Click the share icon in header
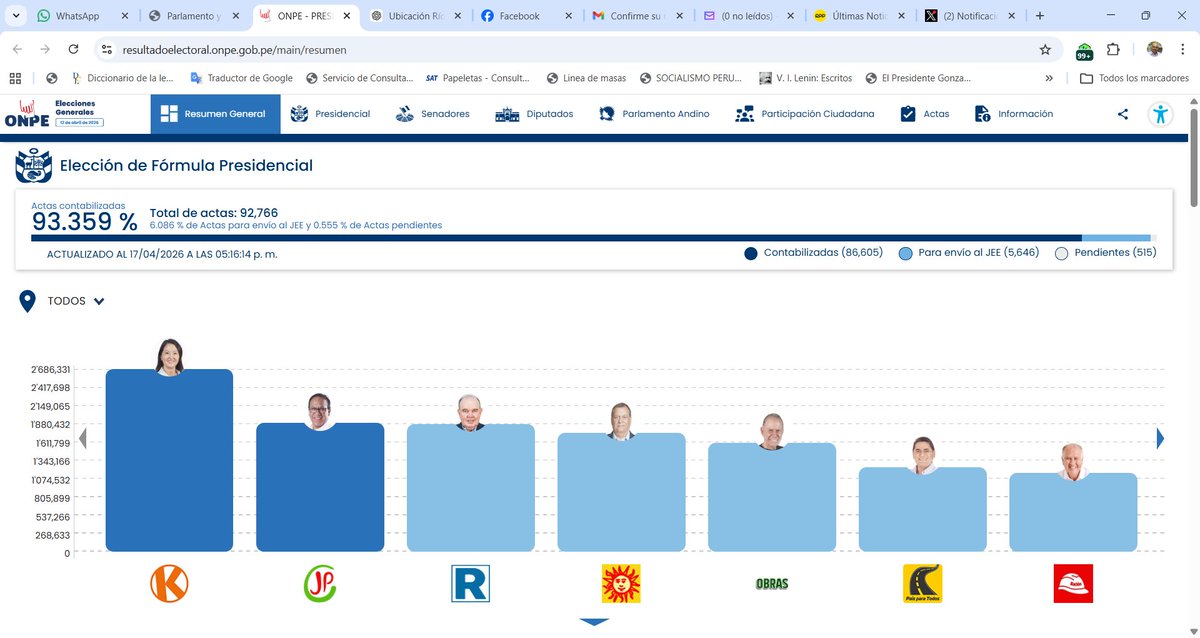The image size is (1200, 638). (1123, 114)
